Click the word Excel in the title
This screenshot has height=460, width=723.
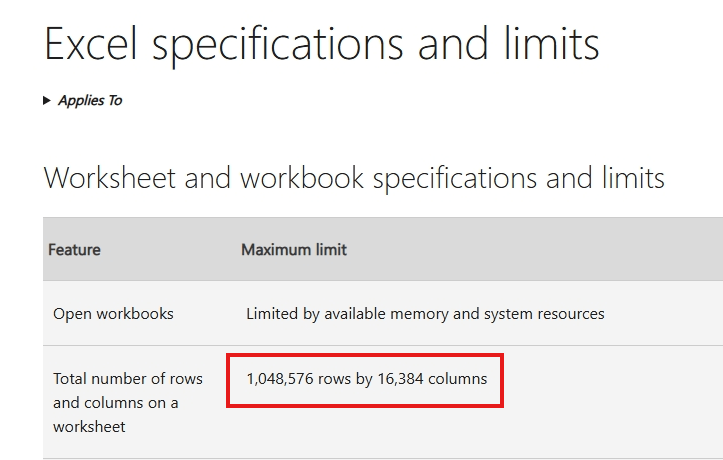91,44
